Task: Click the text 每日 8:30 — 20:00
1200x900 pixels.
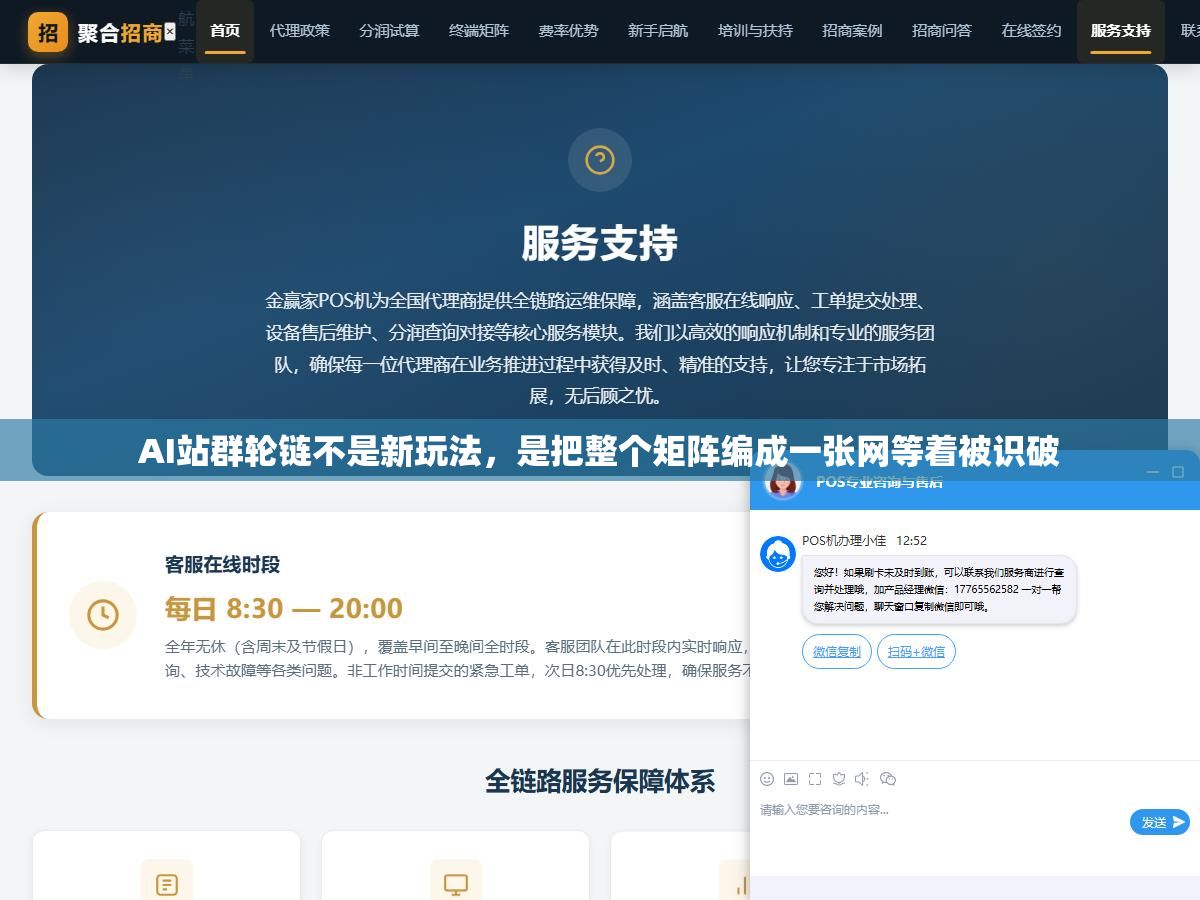Action: (x=284, y=608)
